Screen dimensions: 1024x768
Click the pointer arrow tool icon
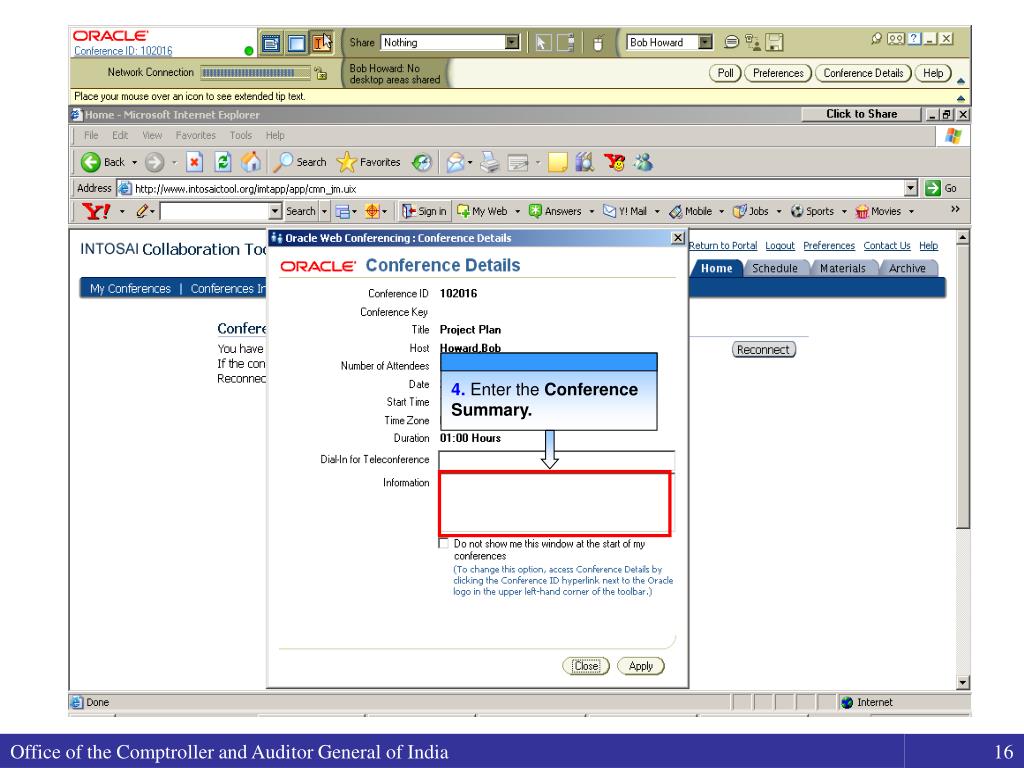(x=542, y=43)
